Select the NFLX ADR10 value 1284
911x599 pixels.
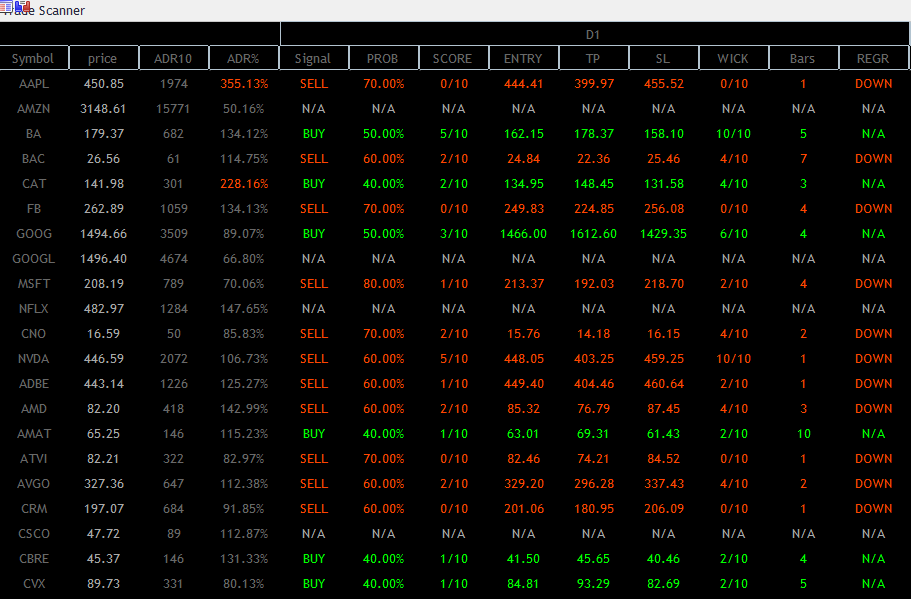tap(174, 309)
